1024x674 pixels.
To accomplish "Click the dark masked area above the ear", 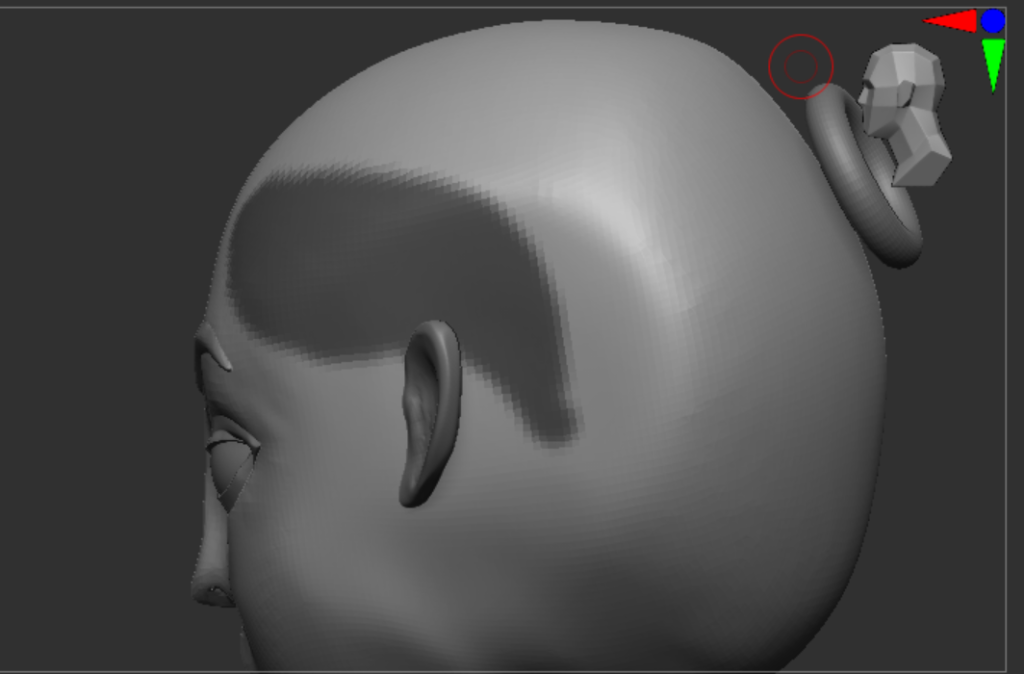I will click(380, 250).
